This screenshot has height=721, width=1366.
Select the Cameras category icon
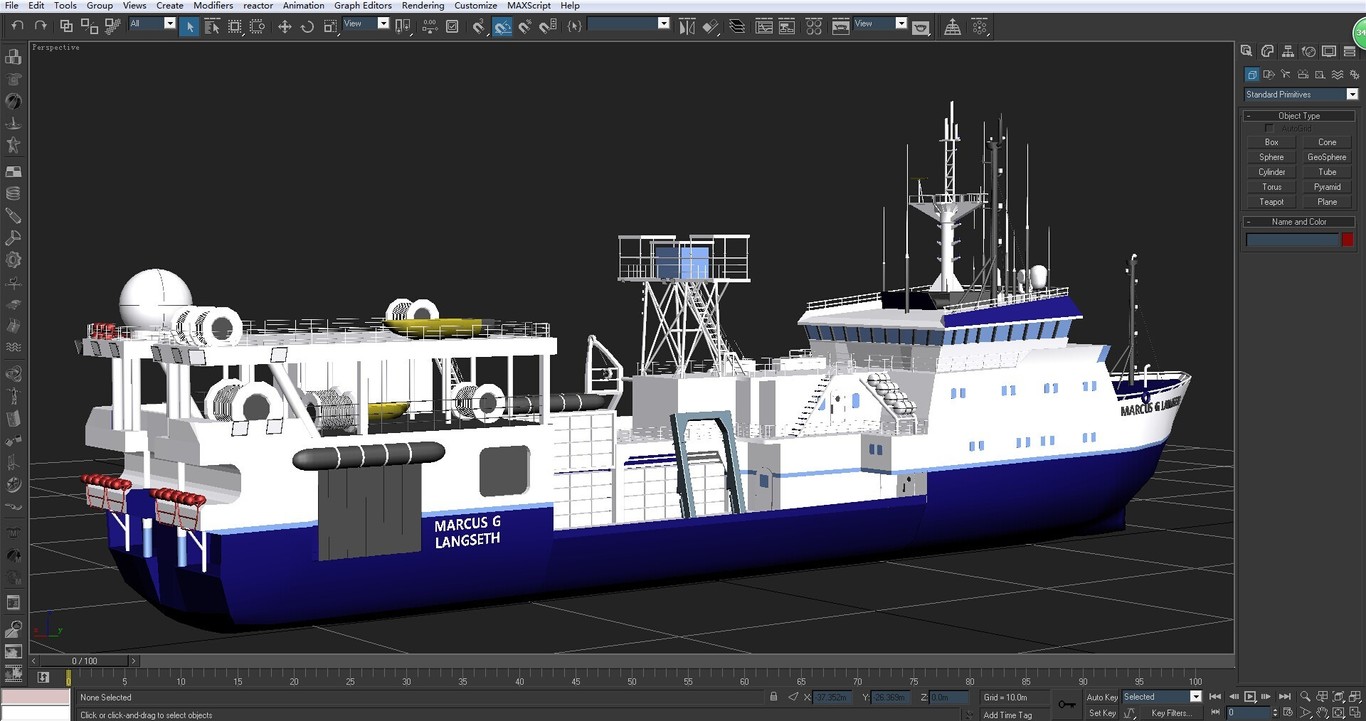(1303, 75)
